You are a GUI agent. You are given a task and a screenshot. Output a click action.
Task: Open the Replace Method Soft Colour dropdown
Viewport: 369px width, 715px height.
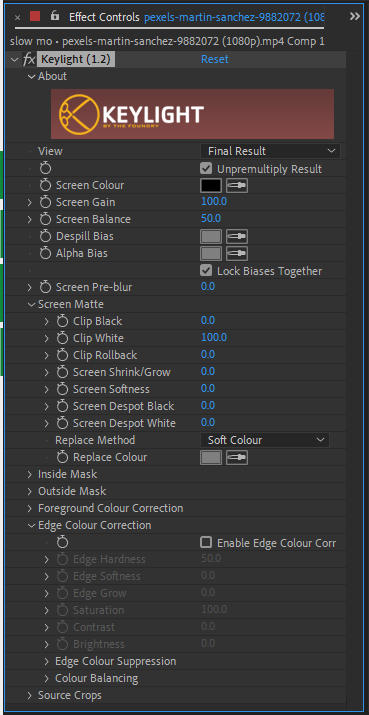click(265, 440)
